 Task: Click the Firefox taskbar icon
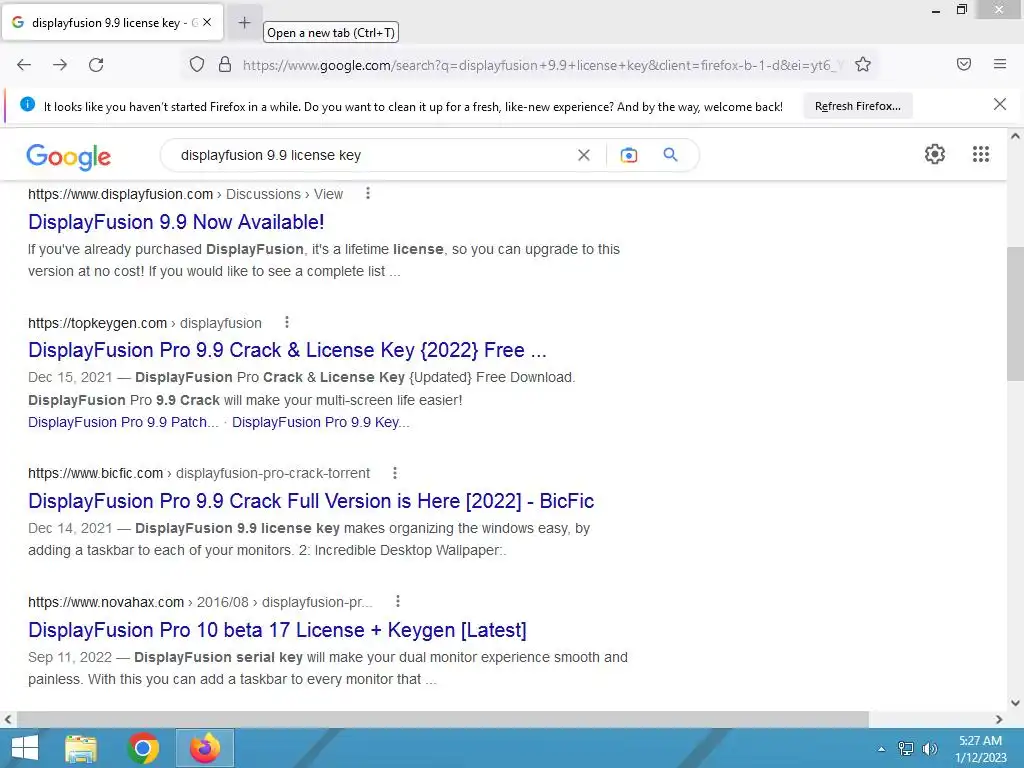pyautogui.click(x=205, y=748)
